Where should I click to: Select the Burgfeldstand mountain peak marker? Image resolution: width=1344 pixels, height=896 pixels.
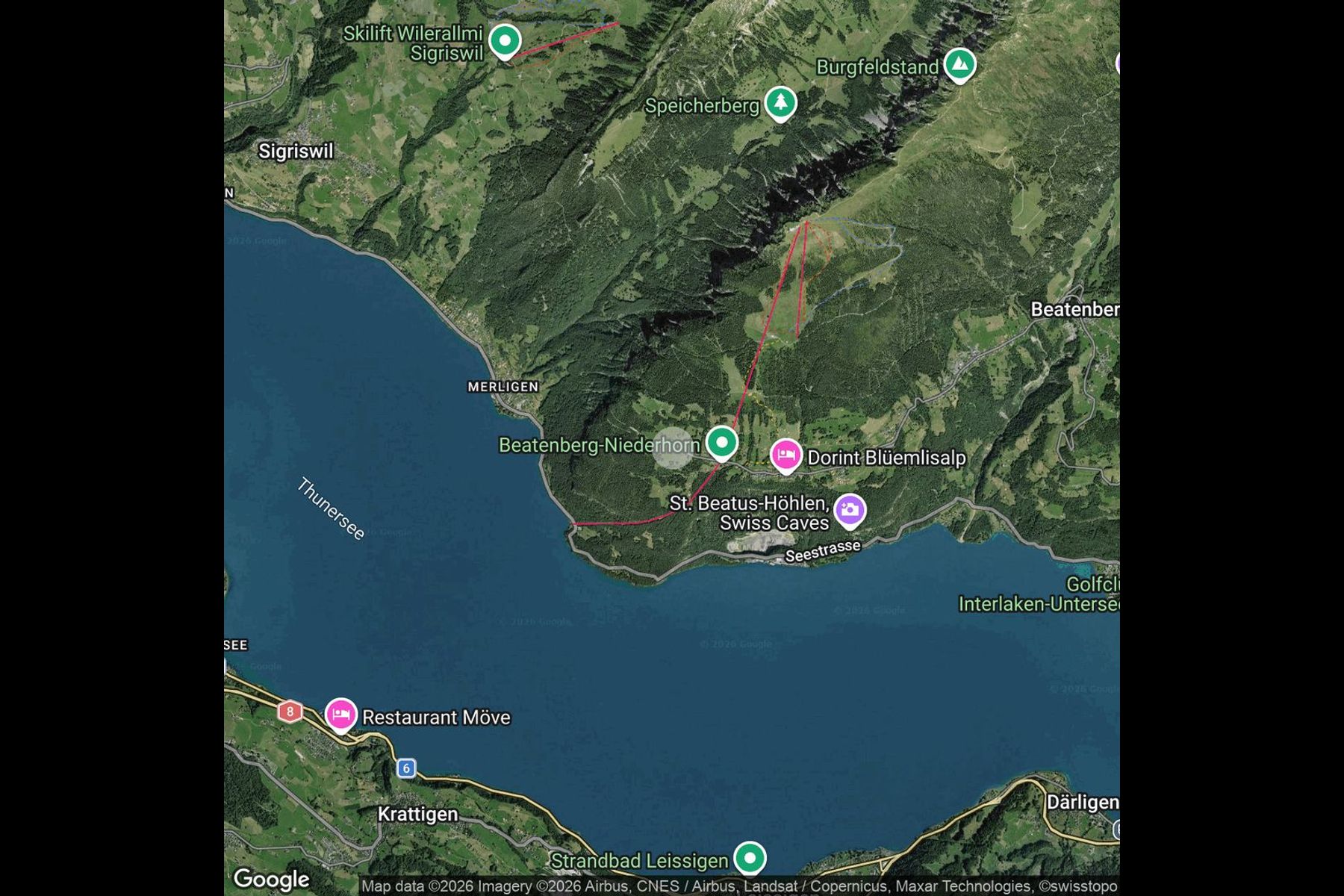tap(959, 65)
